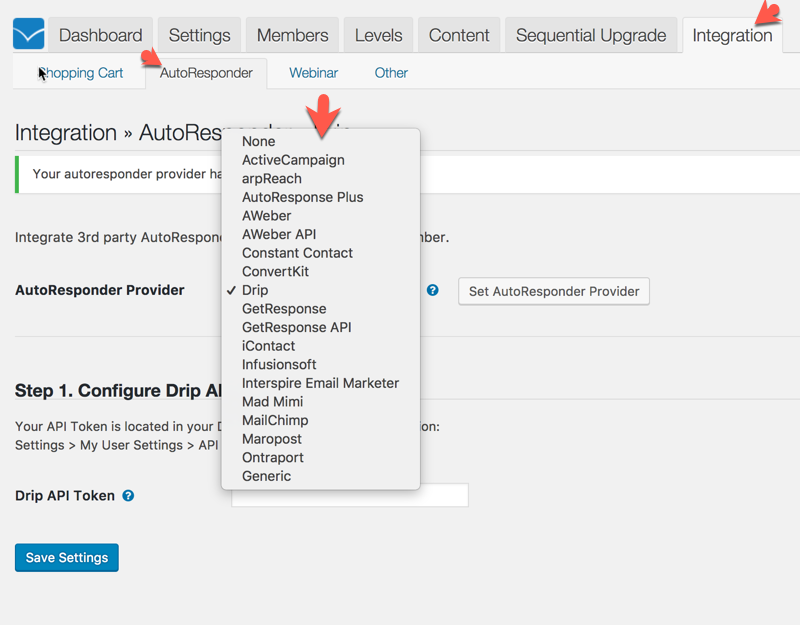This screenshot has width=800, height=625.
Task: Click the WishList Member envelope logo icon
Action: point(29,34)
